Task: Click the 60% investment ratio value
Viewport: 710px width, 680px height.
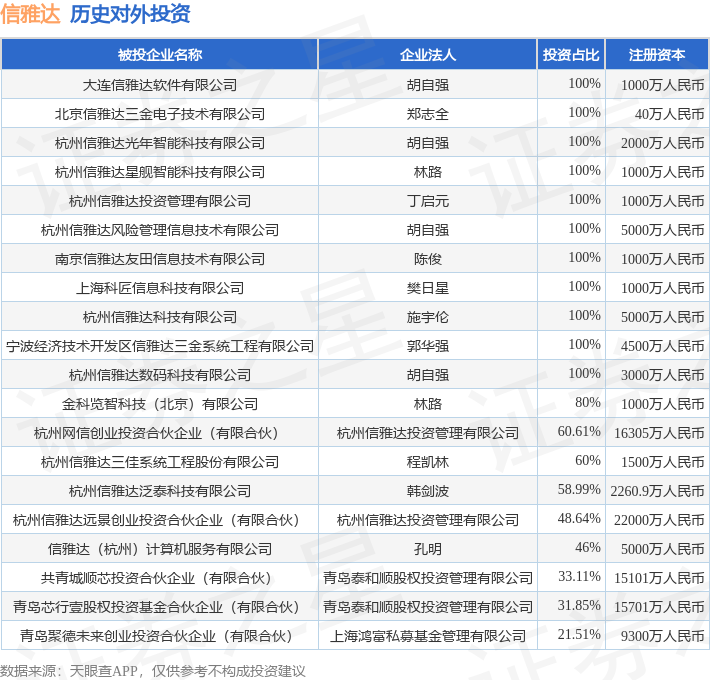Action: [588, 460]
